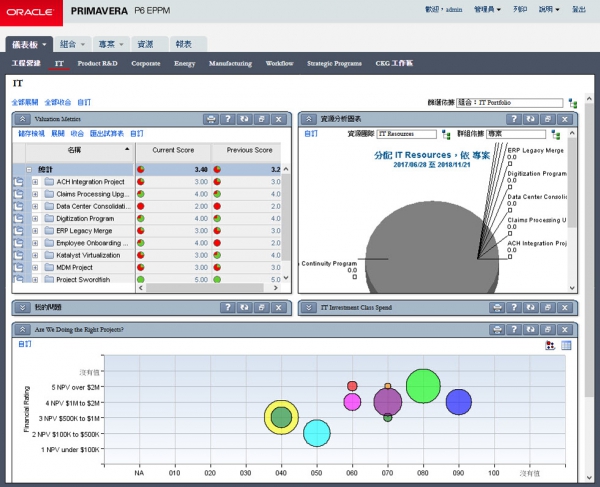Expand the ACH Integration Project row
The width and height of the screenshot is (600, 487).
(35, 182)
